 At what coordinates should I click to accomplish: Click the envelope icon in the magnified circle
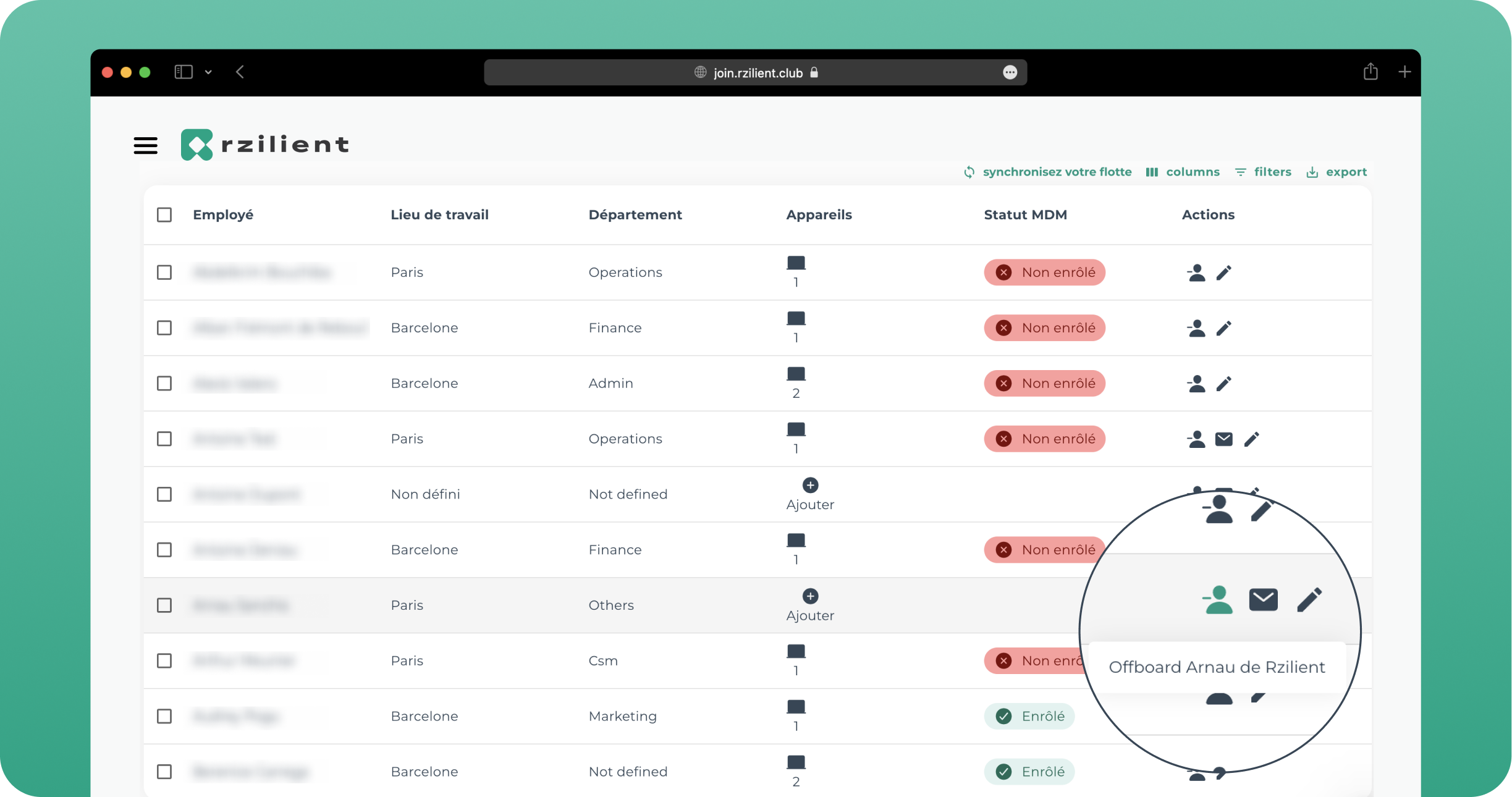[x=1263, y=599]
